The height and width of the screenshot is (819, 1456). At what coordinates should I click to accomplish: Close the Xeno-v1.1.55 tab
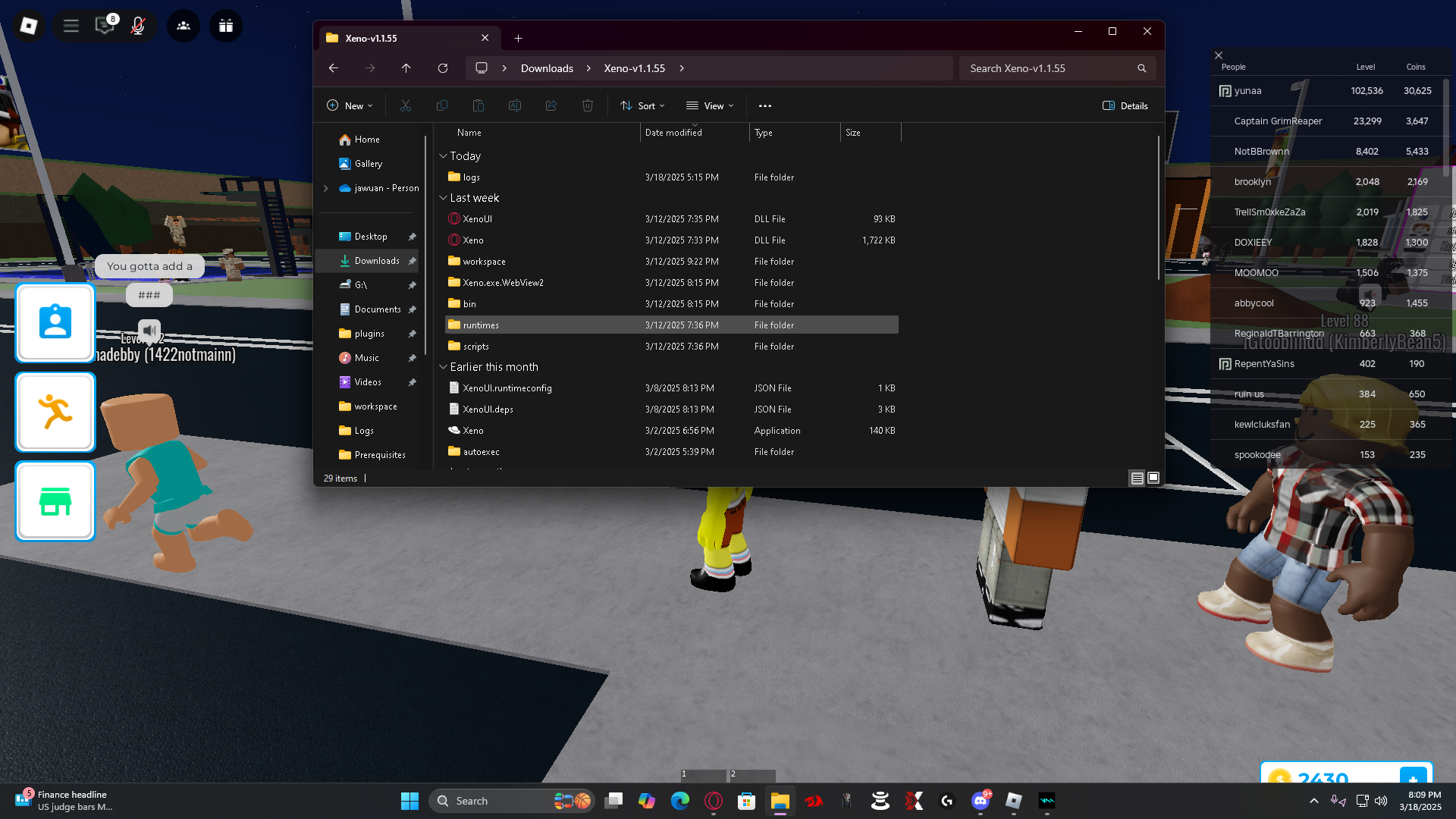click(485, 38)
